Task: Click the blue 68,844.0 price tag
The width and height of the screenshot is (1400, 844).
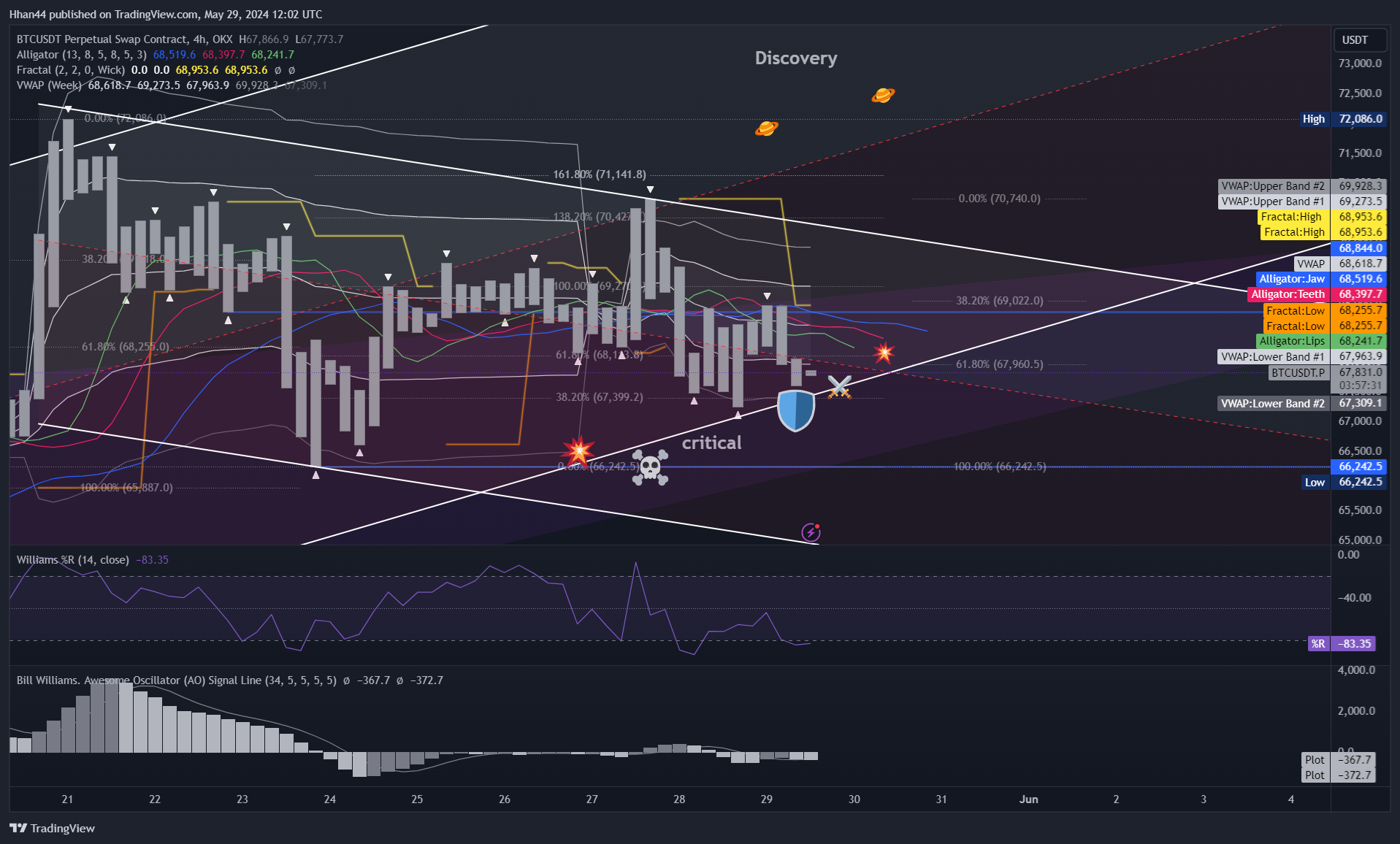Action: coord(1361,248)
